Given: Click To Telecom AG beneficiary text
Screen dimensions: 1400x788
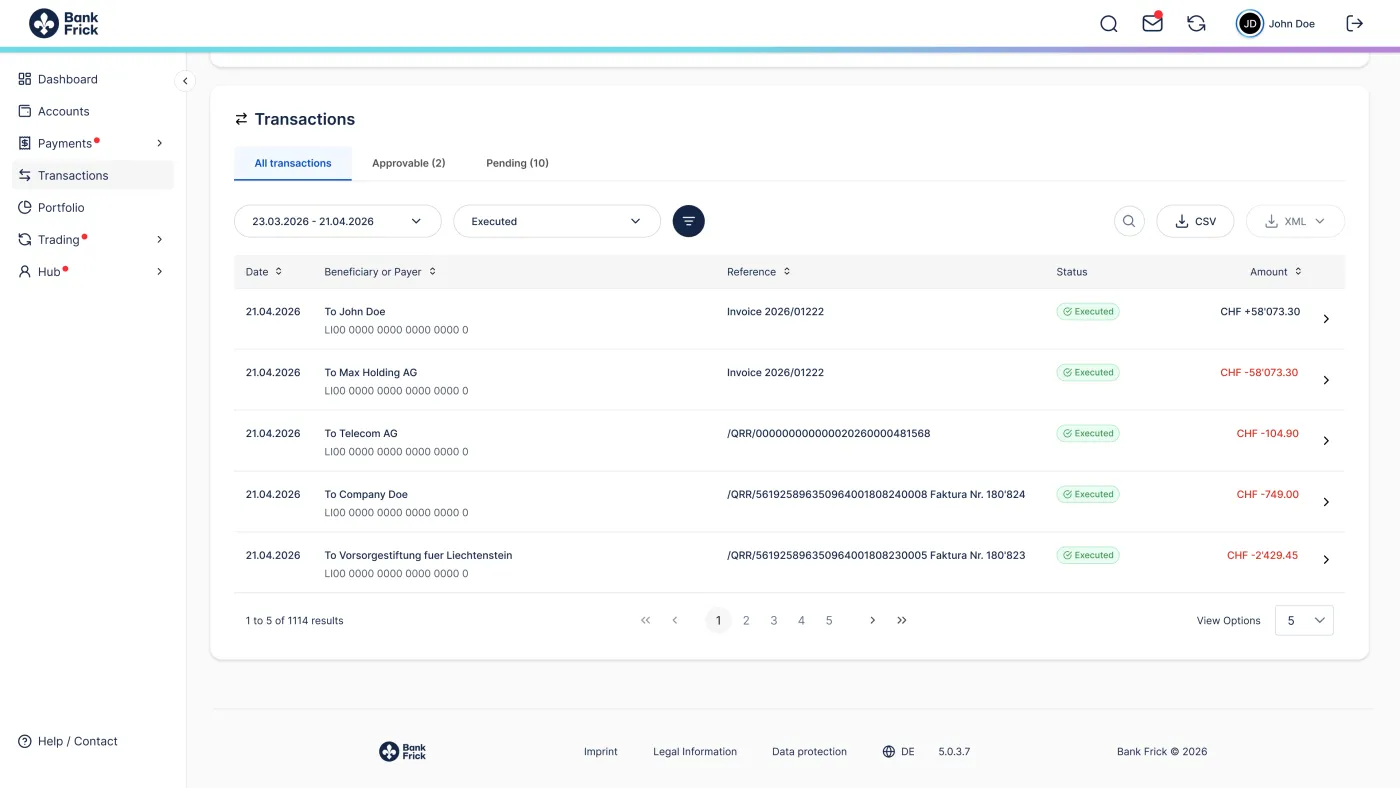Looking at the screenshot, I should click(x=361, y=433).
